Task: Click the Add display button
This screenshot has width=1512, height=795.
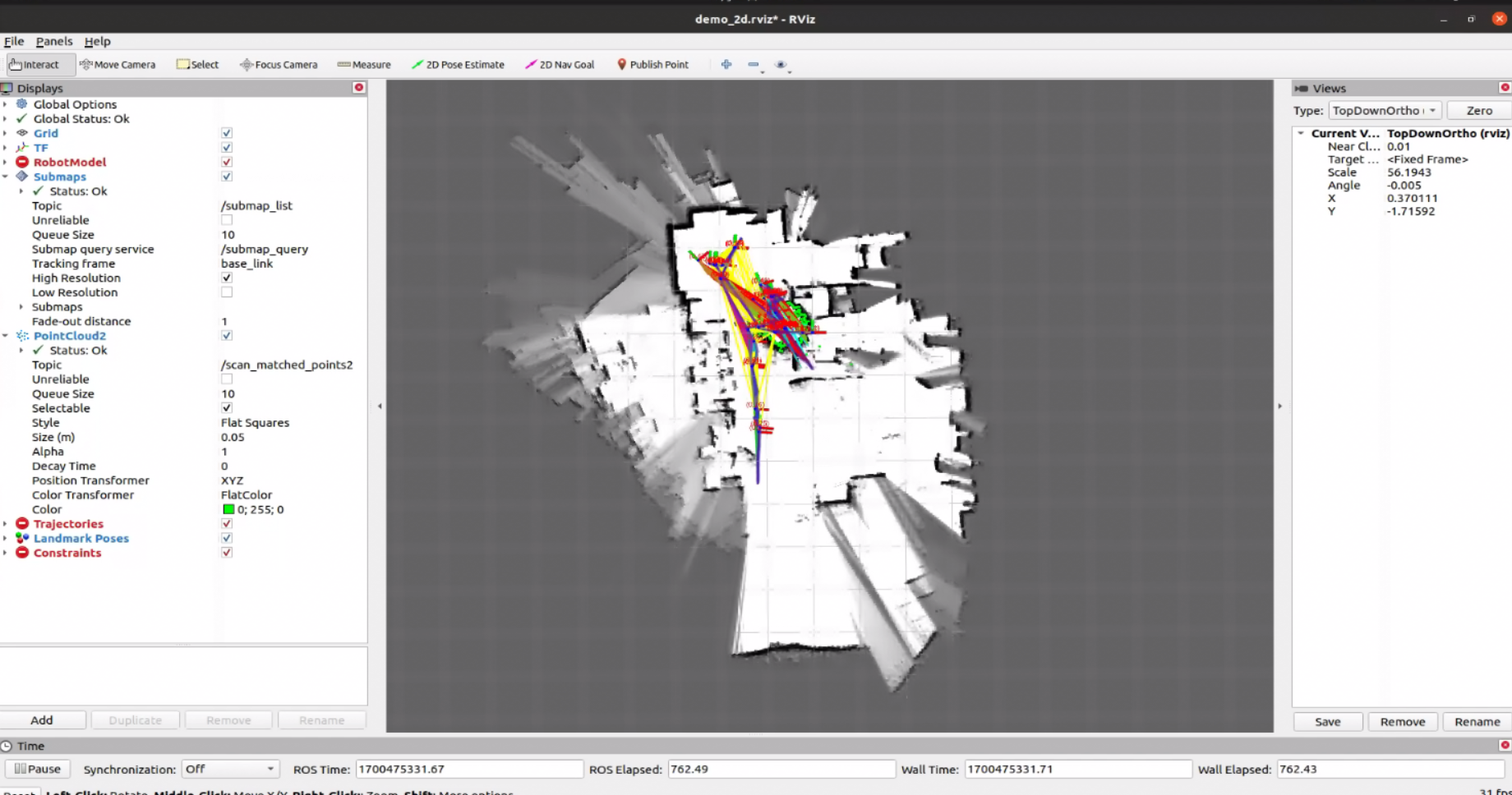Action: (x=42, y=720)
